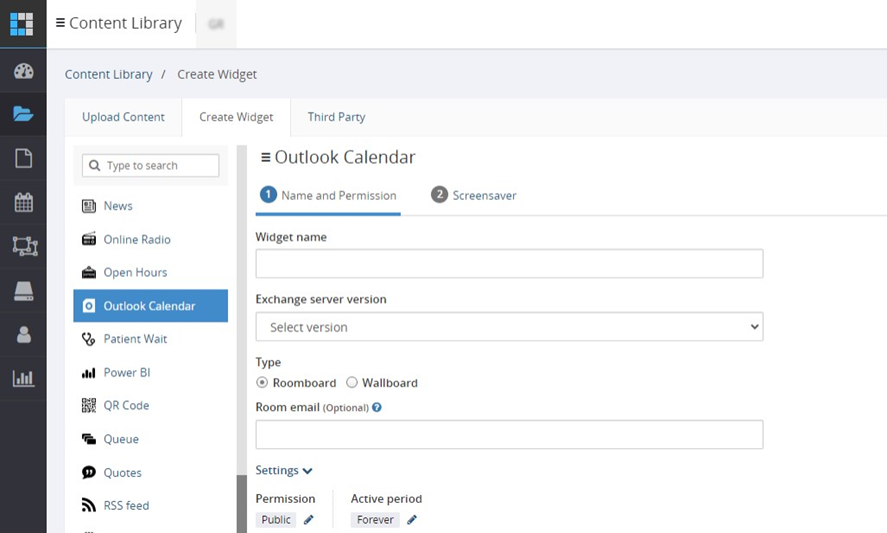Open the Exchange server version dropdown
The height and width of the screenshot is (533, 887).
[x=509, y=326]
